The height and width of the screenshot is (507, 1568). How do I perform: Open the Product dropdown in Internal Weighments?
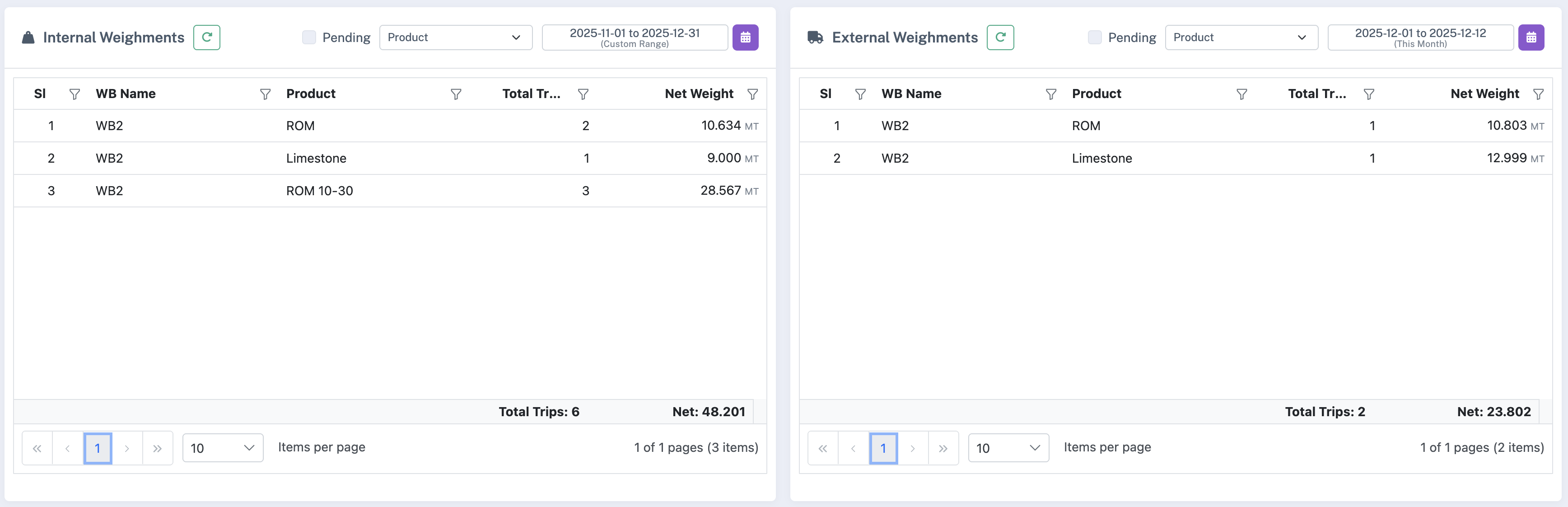456,37
